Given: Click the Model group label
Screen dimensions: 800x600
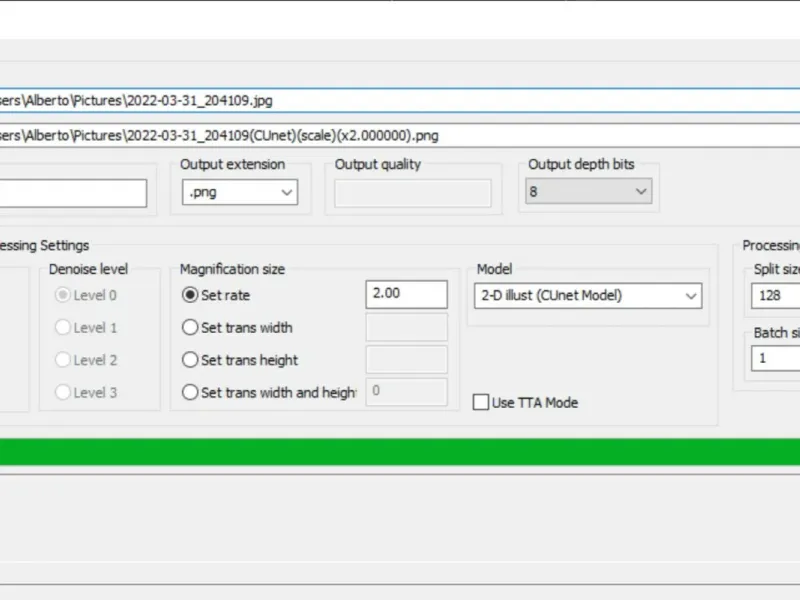Looking at the screenshot, I should pos(494,269).
